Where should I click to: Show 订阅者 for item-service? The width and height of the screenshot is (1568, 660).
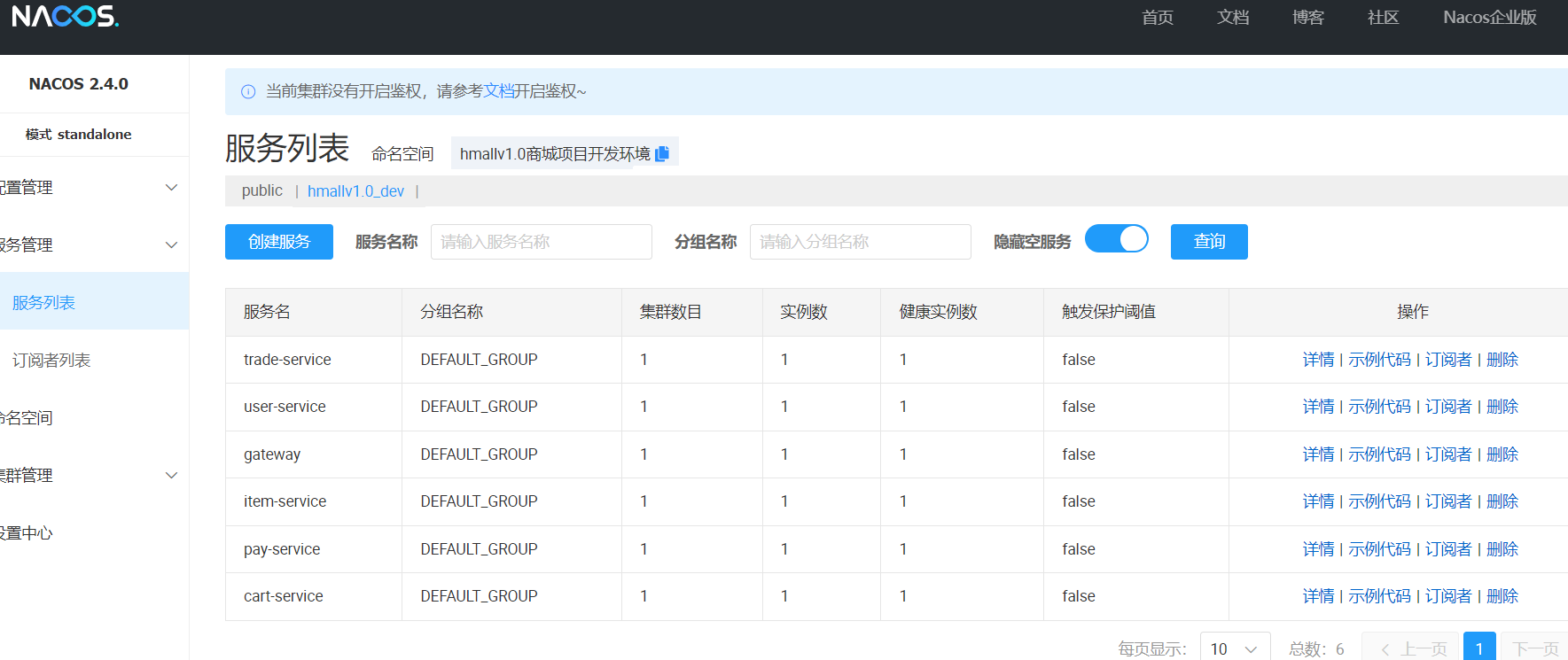point(1448,501)
